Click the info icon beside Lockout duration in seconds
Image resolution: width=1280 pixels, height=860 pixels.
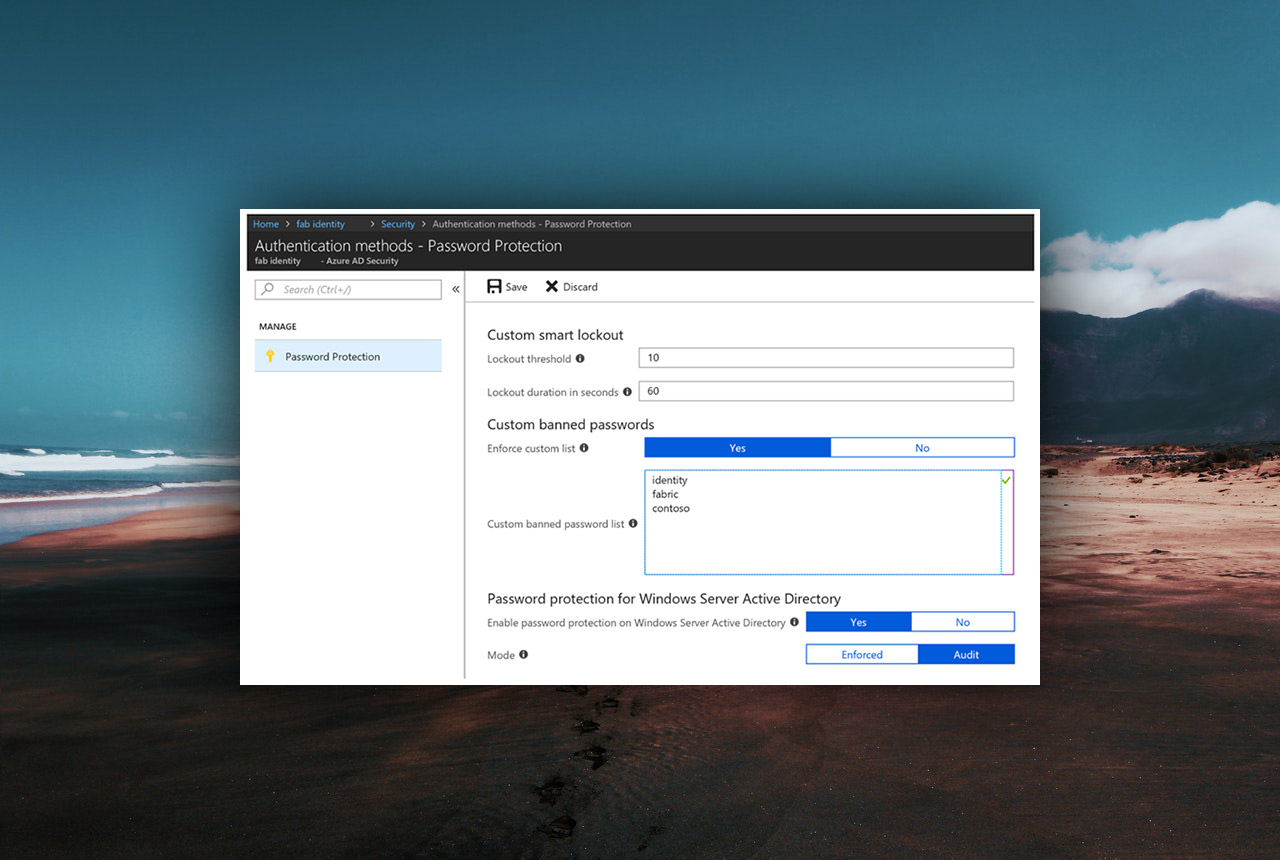[627, 392]
